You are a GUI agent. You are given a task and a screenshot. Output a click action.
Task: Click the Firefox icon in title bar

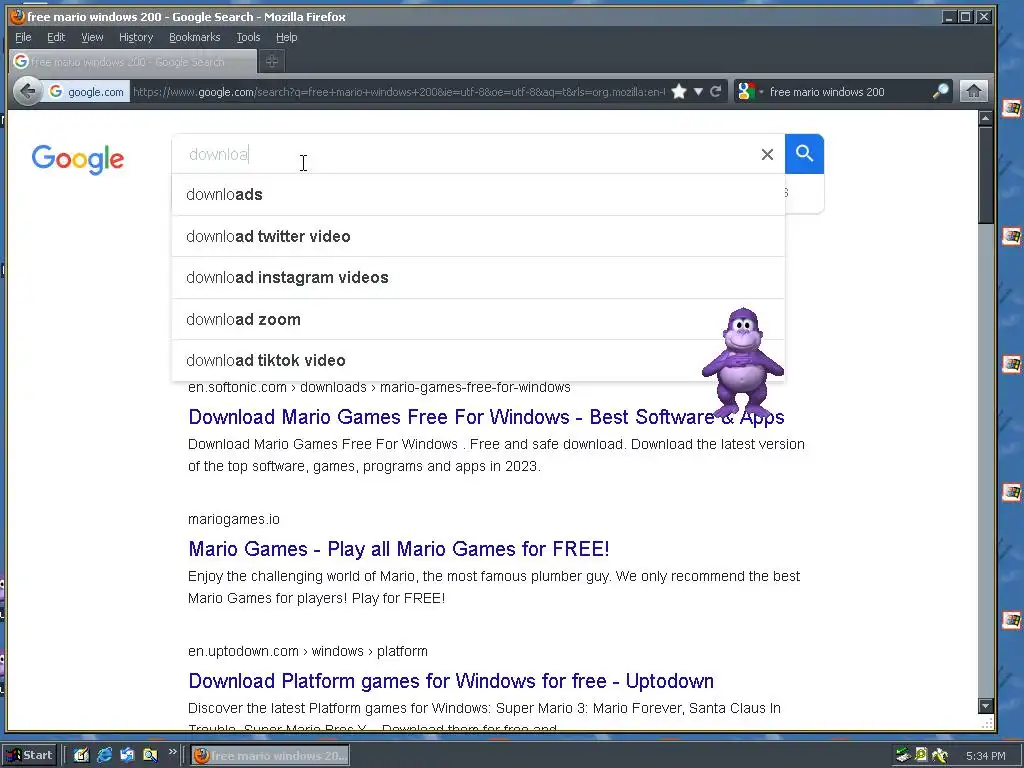point(18,16)
